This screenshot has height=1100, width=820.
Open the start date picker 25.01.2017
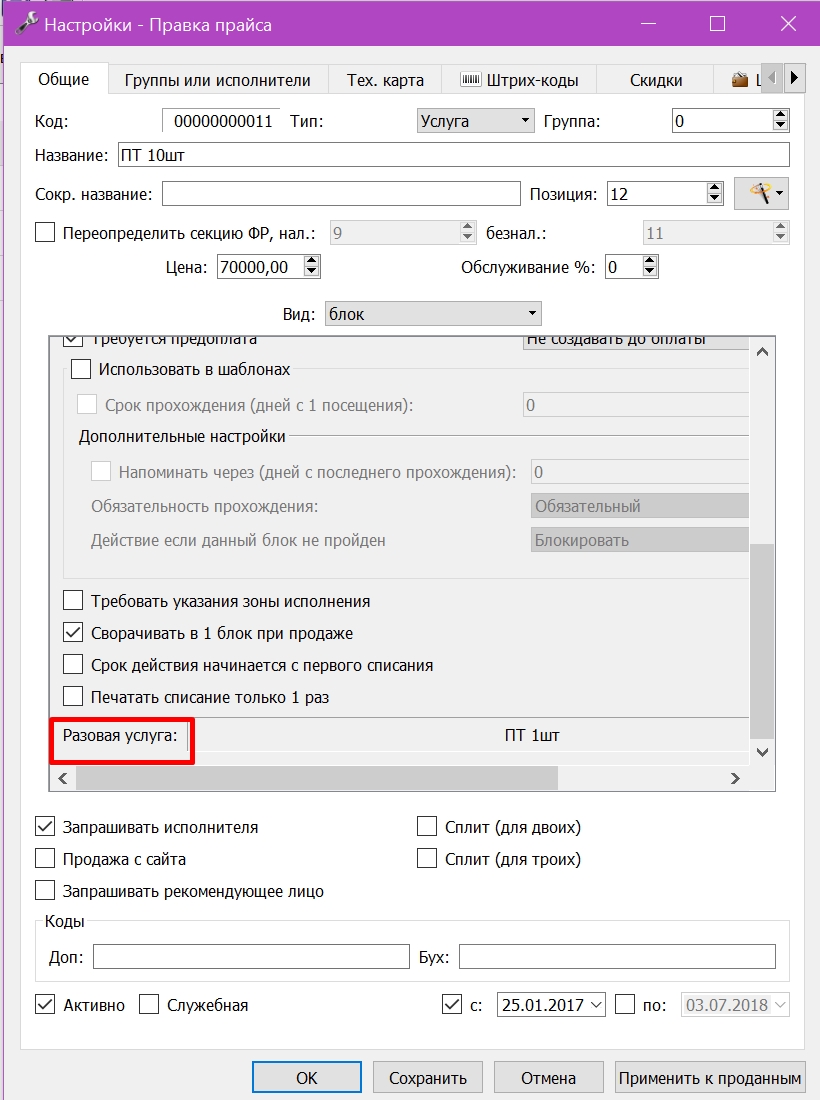pyautogui.click(x=551, y=1005)
